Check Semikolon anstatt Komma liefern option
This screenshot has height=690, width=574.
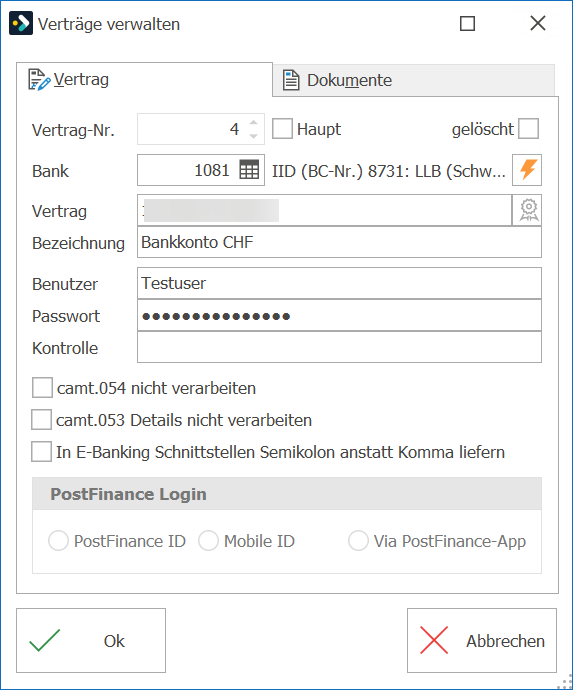pos(41,451)
